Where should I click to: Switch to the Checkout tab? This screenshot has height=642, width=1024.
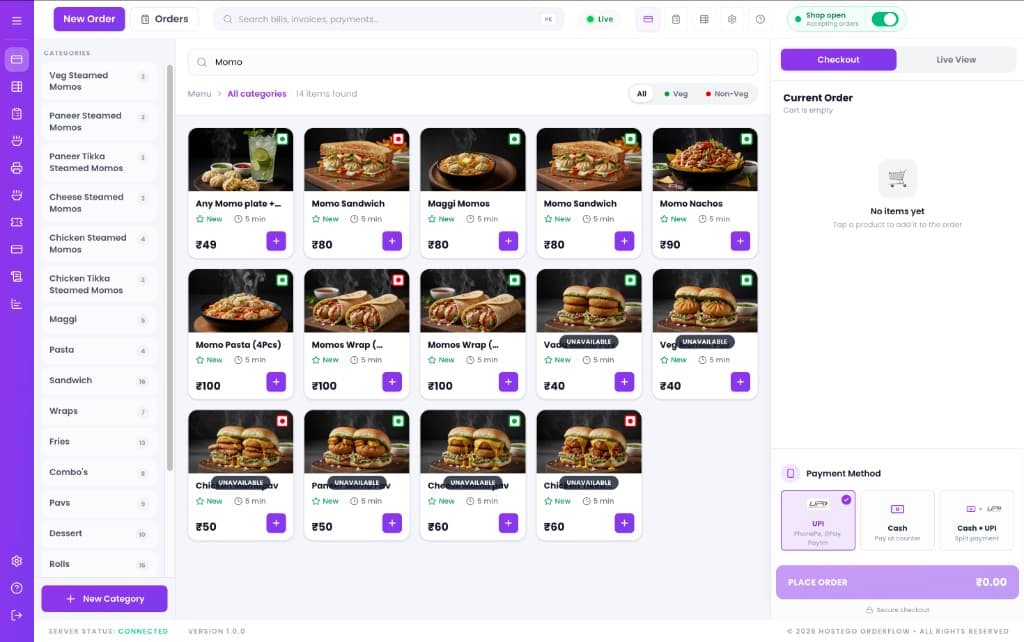click(839, 59)
